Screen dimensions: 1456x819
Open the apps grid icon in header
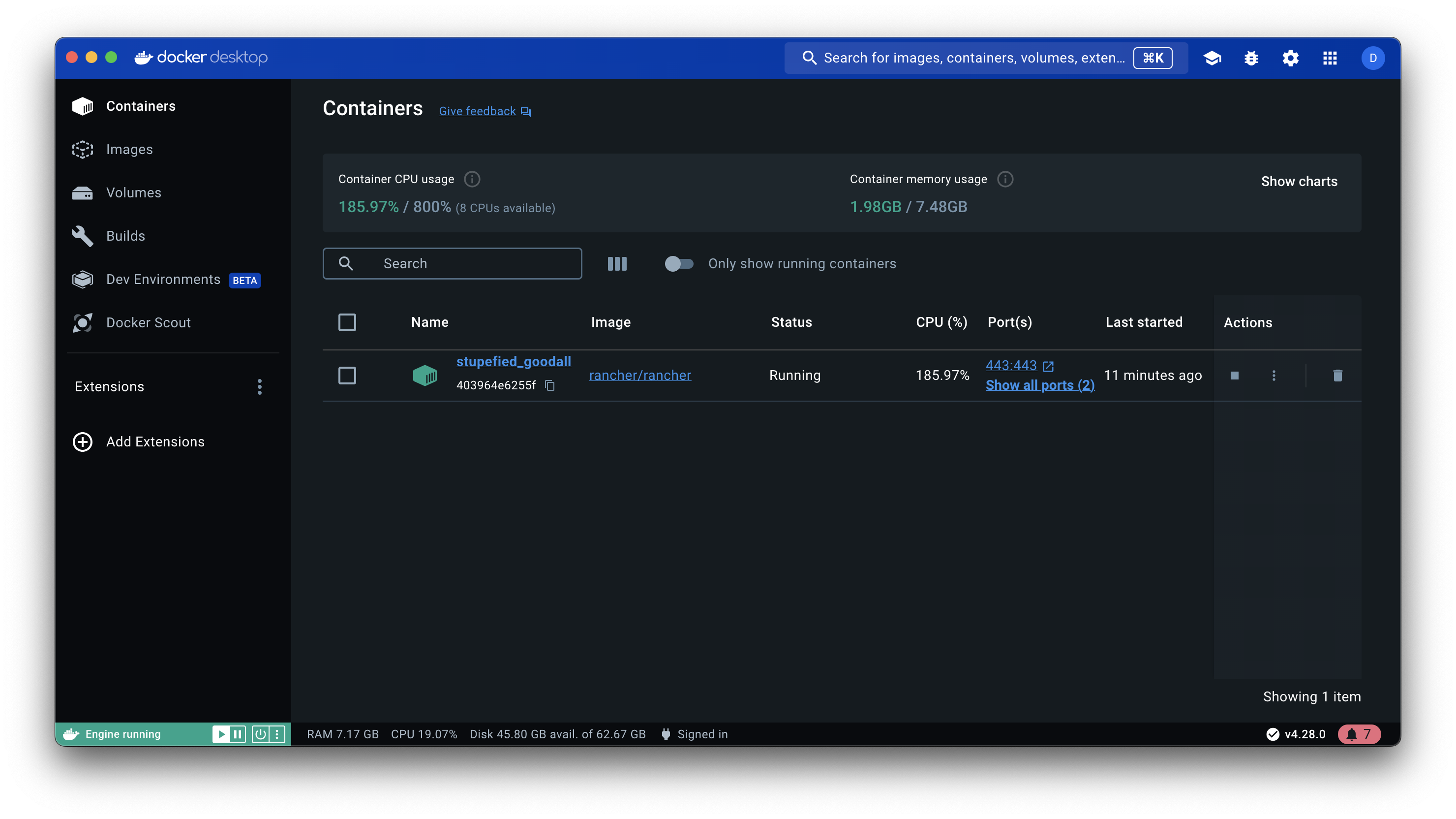(1330, 58)
